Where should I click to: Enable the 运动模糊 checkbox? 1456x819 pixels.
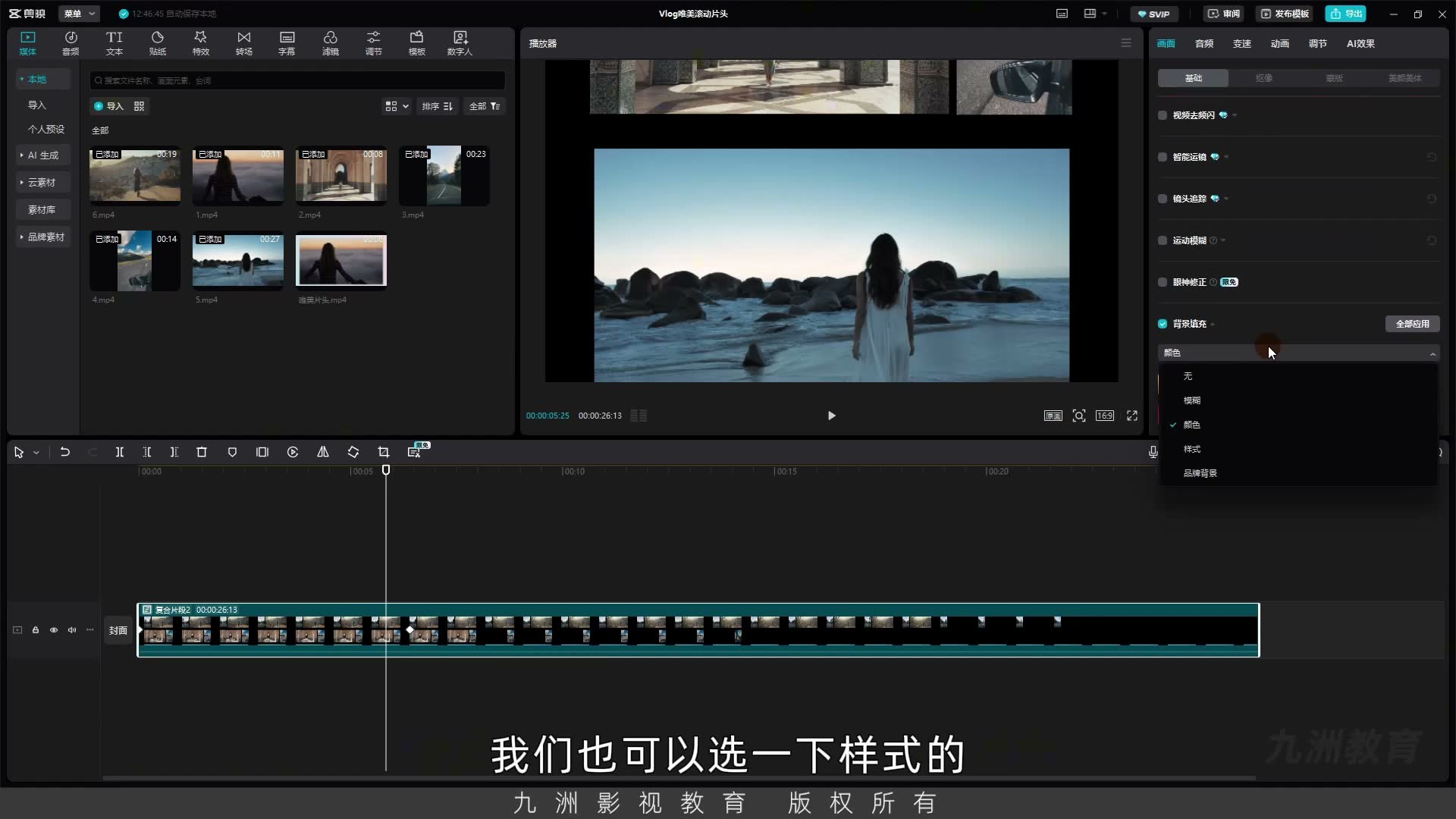1163,240
